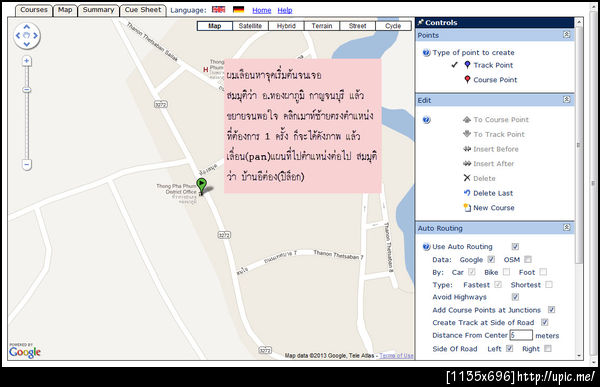The height and width of the screenshot is (387, 600).
Task: Enable Foot routing checkbox
Action: (x=543, y=272)
